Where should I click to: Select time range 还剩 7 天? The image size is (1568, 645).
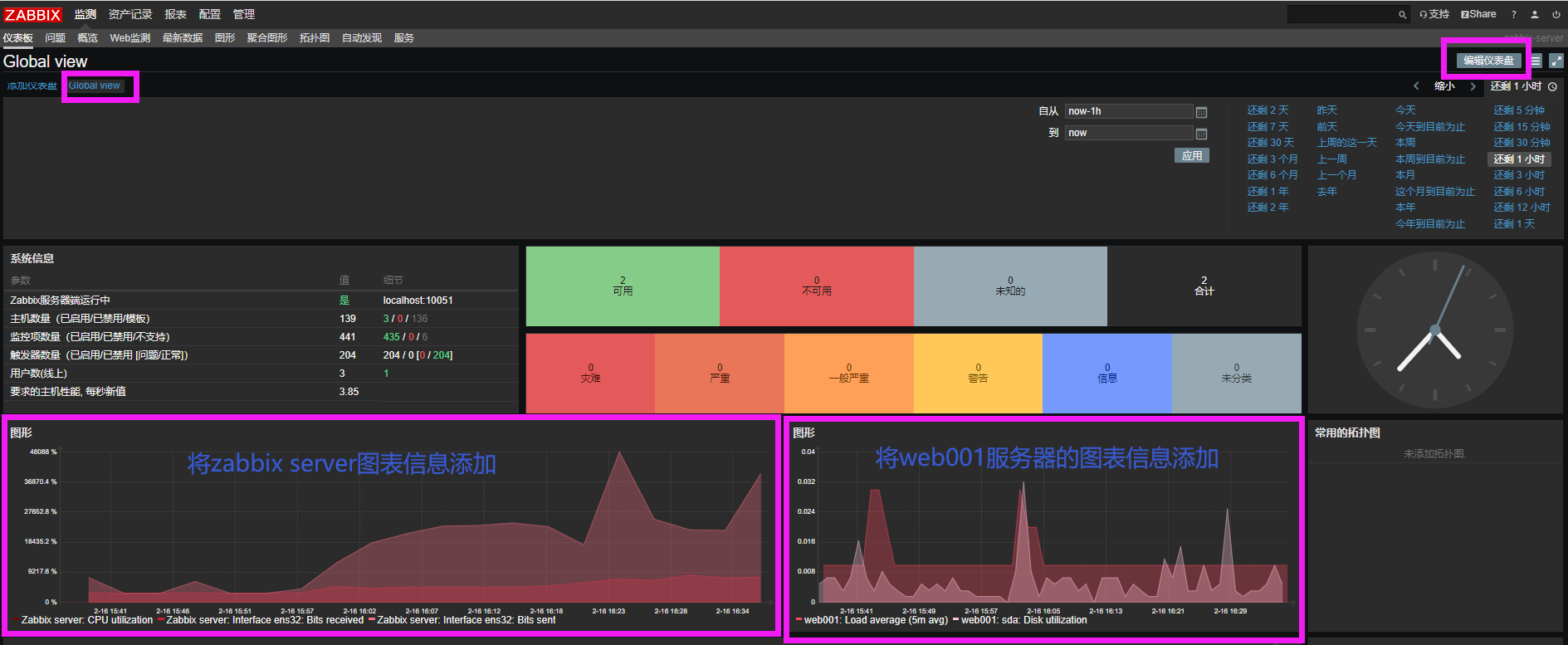point(1268,127)
